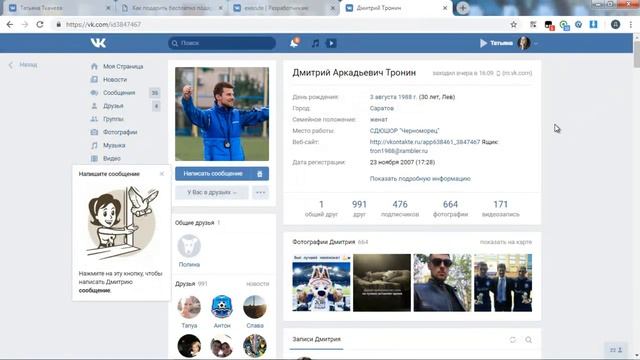
Task: Open the Сообщения sidebar link
Action: point(119,93)
